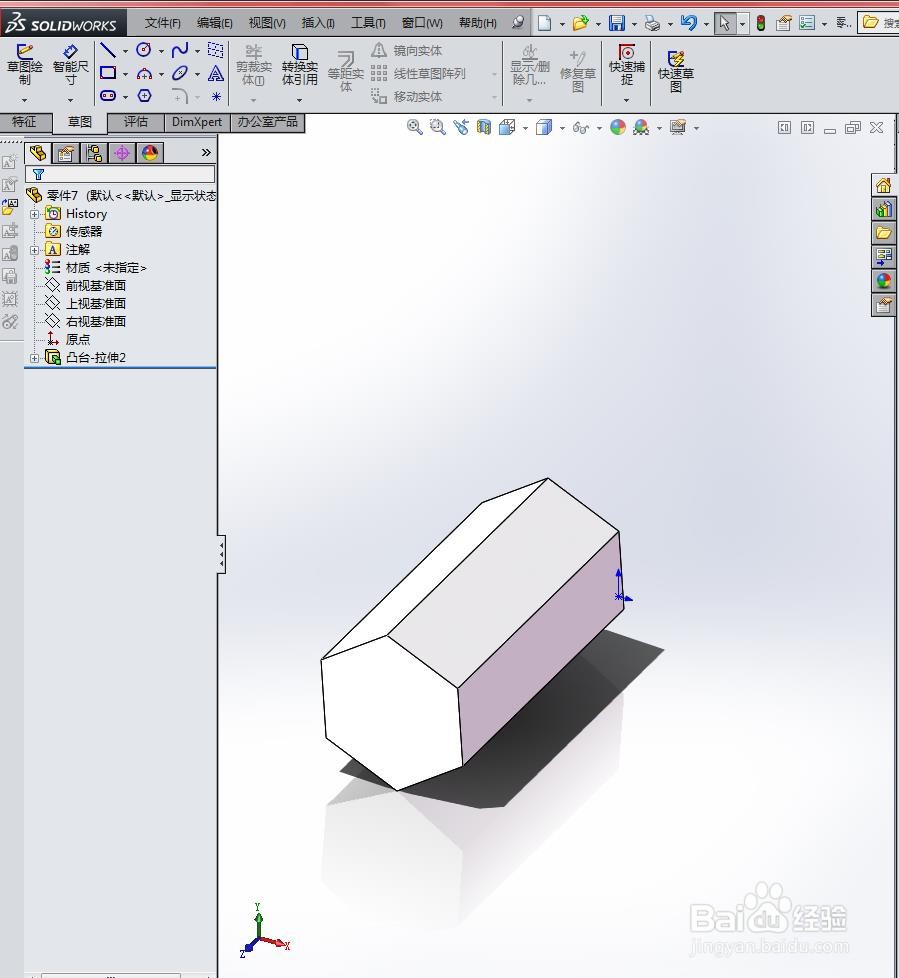The image size is (899, 978).
Task: Click the Rebuild traffic light icon
Action: coord(761,23)
